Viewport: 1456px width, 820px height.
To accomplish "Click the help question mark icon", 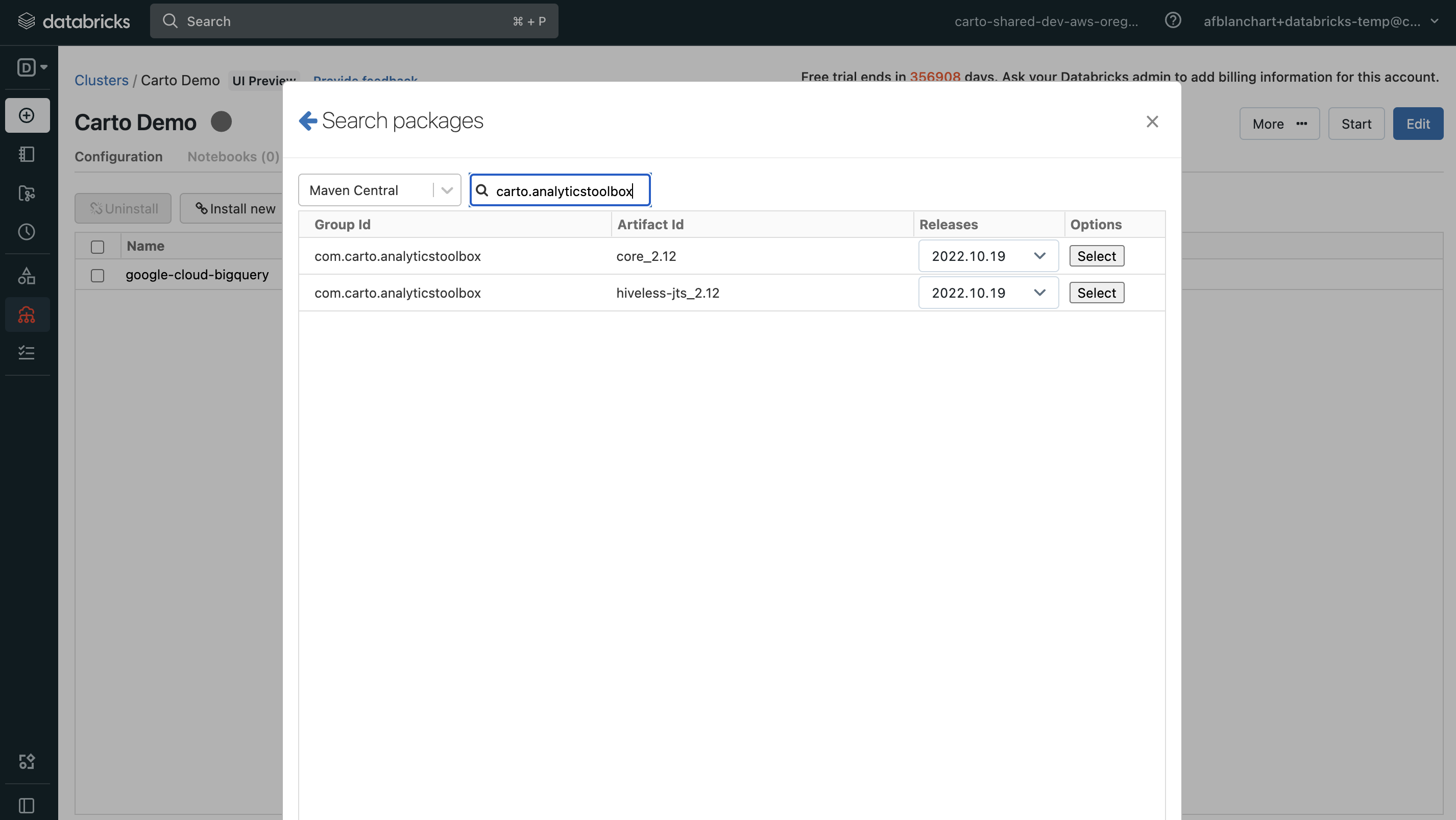I will 1173,21.
